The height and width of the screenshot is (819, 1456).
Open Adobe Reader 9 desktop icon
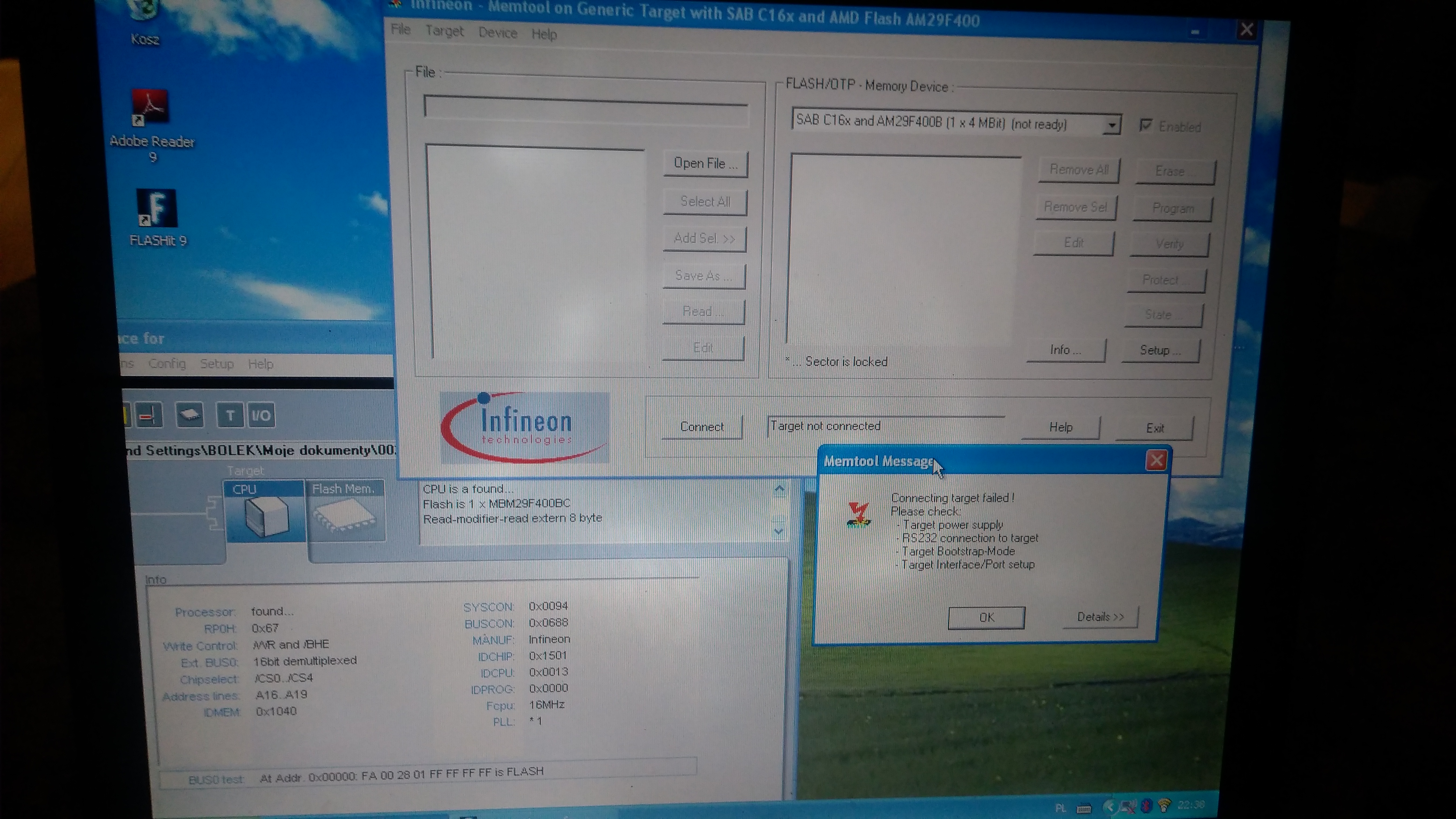point(150,107)
